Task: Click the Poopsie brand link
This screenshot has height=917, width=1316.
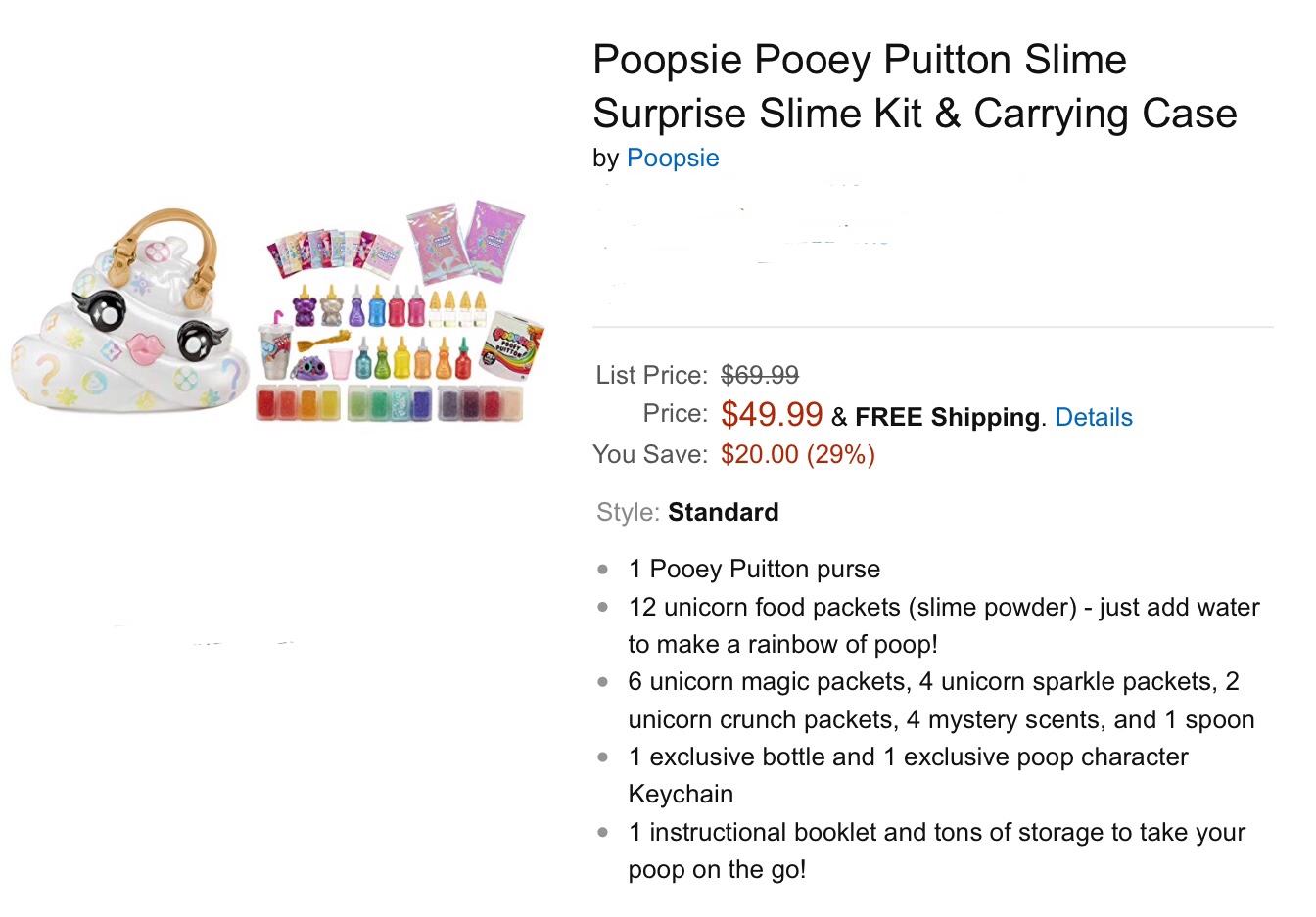Action: [x=672, y=159]
